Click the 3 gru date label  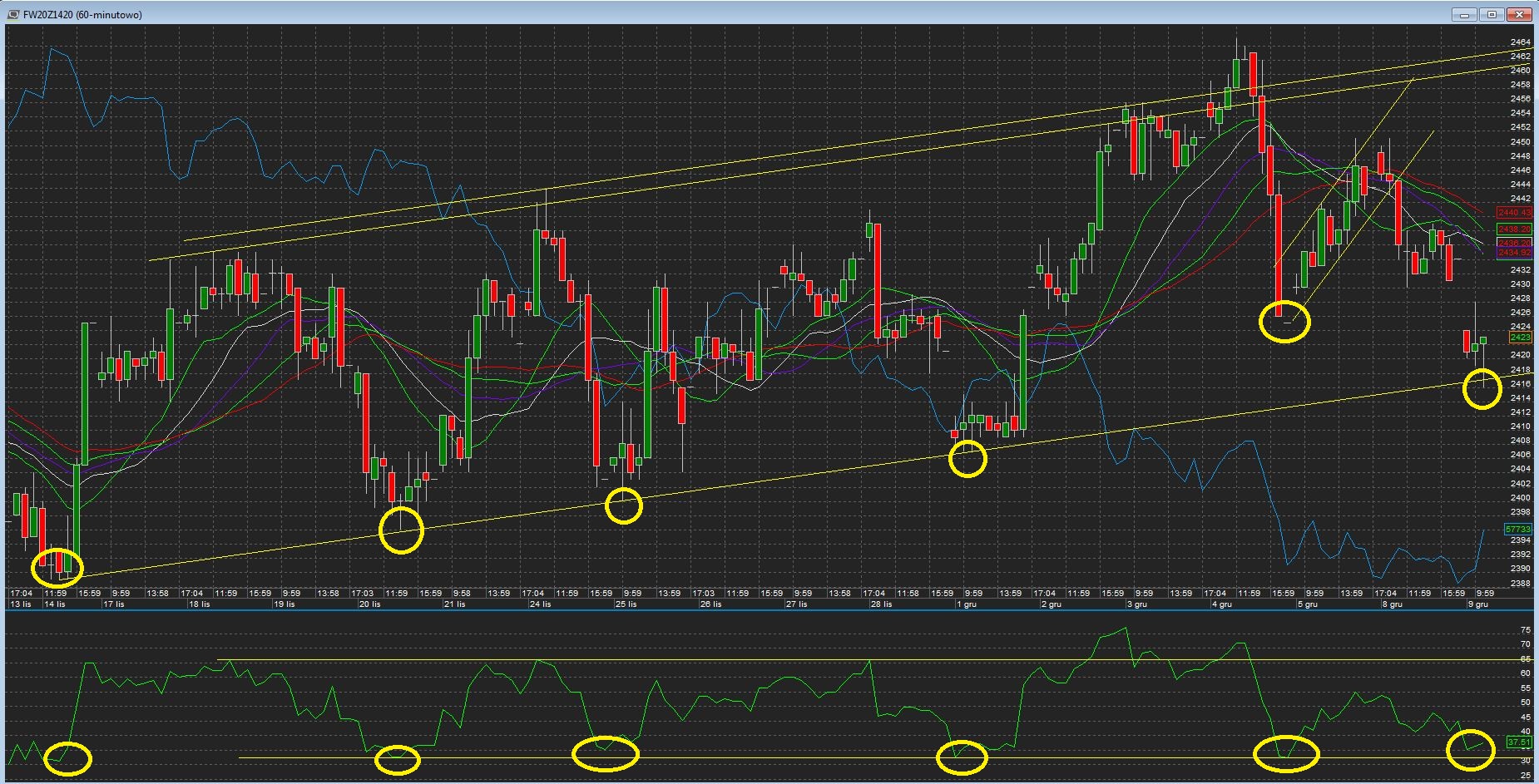tap(1136, 604)
